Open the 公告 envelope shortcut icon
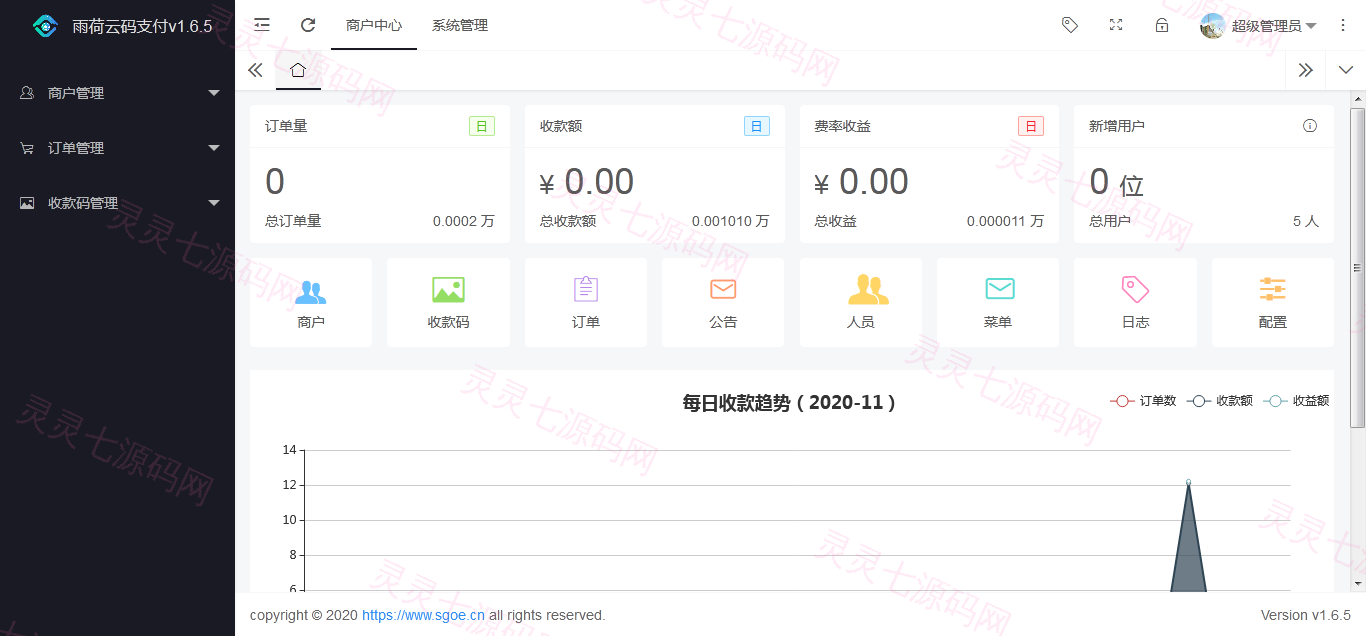The height and width of the screenshot is (636, 1366). [723, 289]
